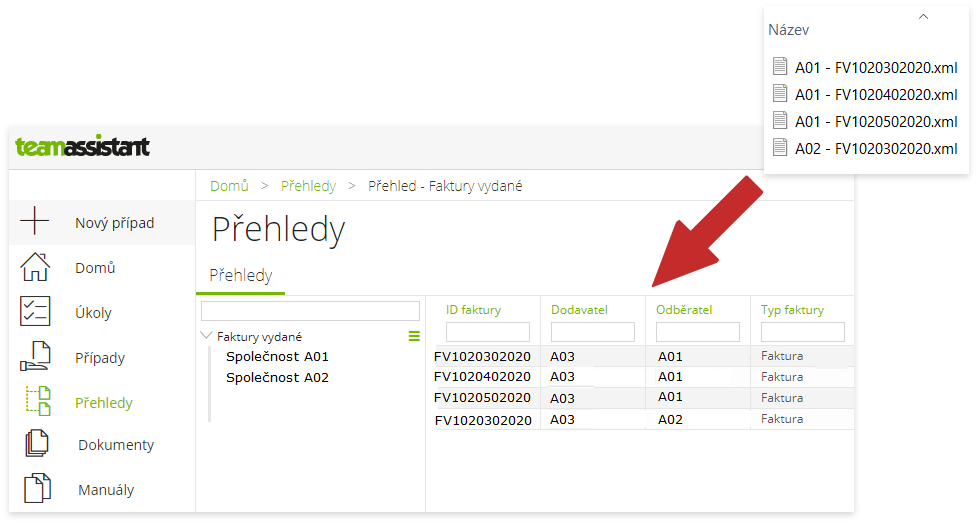Select Společnost A02 in the tree

tap(277, 377)
